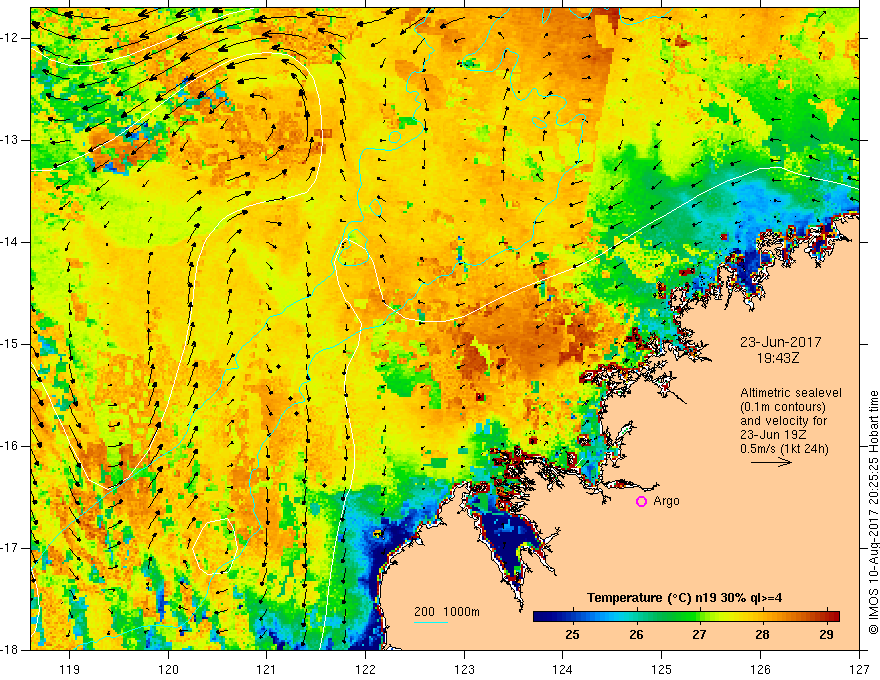The width and height of the screenshot is (880, 680).
Task: Click latitude axis label '-17'
Action: click(x=10, y=548)
